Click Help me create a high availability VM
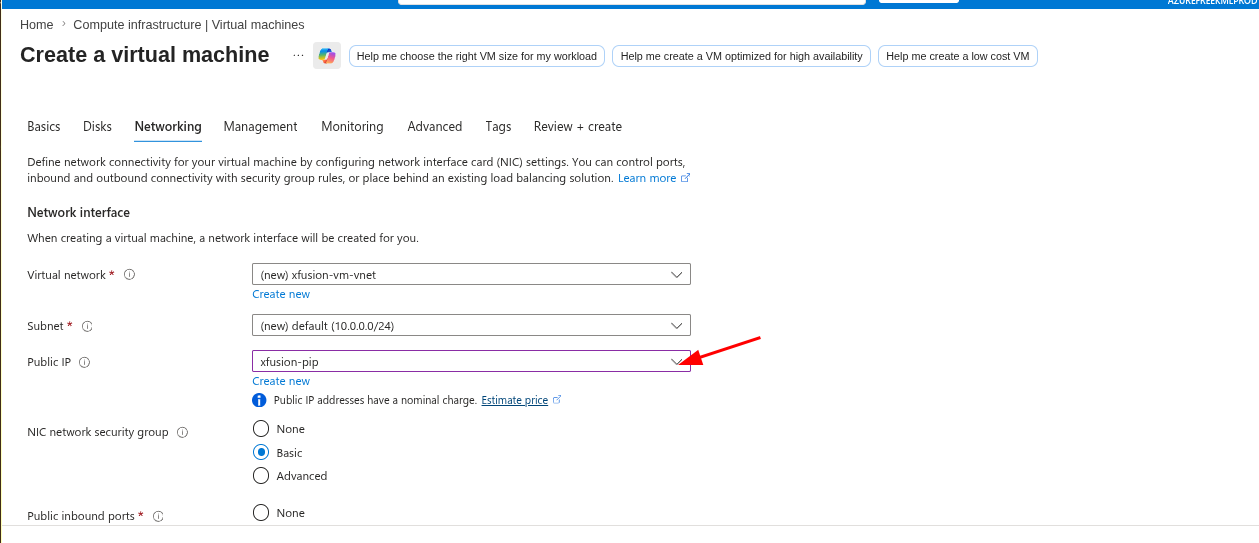1259x543 pixels. click(x=741, y=56)
